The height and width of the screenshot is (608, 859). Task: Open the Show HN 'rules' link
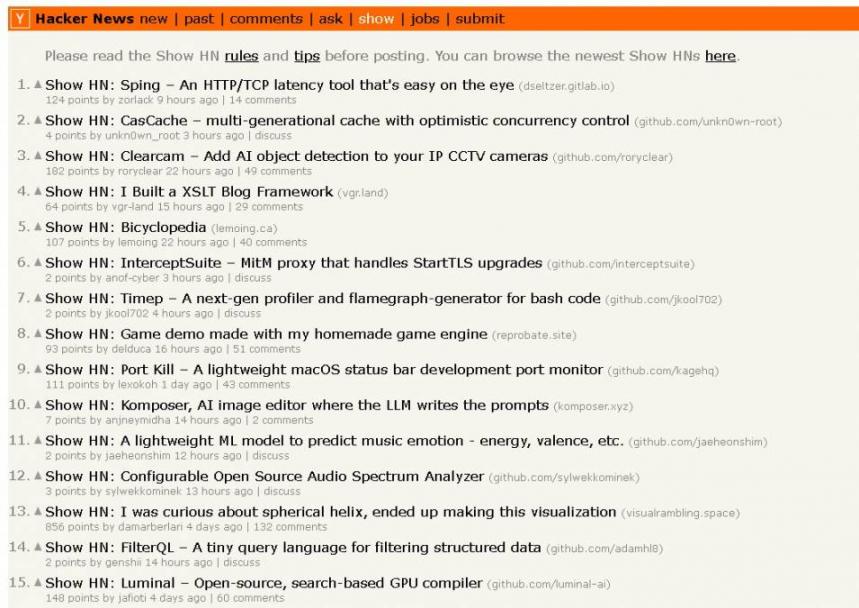tap(242, 56)
